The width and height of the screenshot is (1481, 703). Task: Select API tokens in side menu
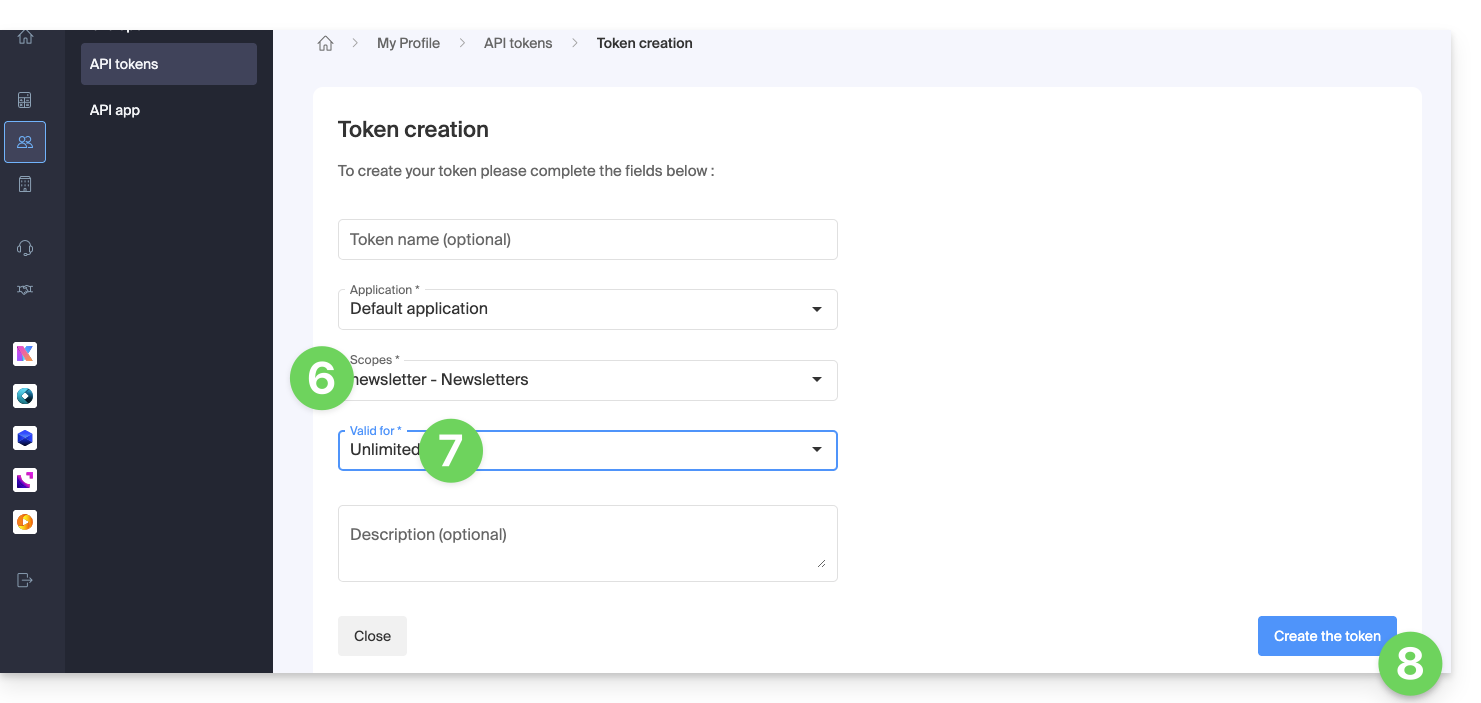pos(168,64)
